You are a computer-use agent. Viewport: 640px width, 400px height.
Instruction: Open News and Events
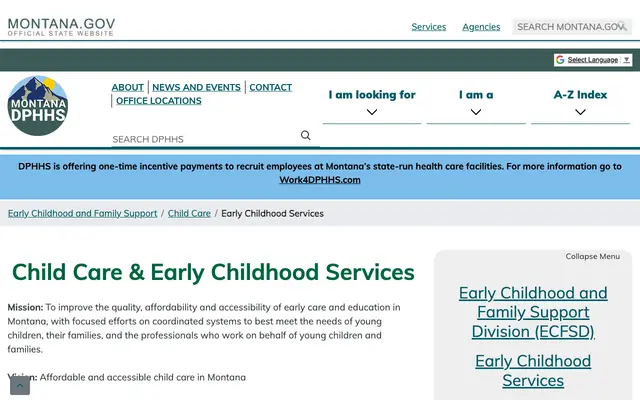click(196, 87)
